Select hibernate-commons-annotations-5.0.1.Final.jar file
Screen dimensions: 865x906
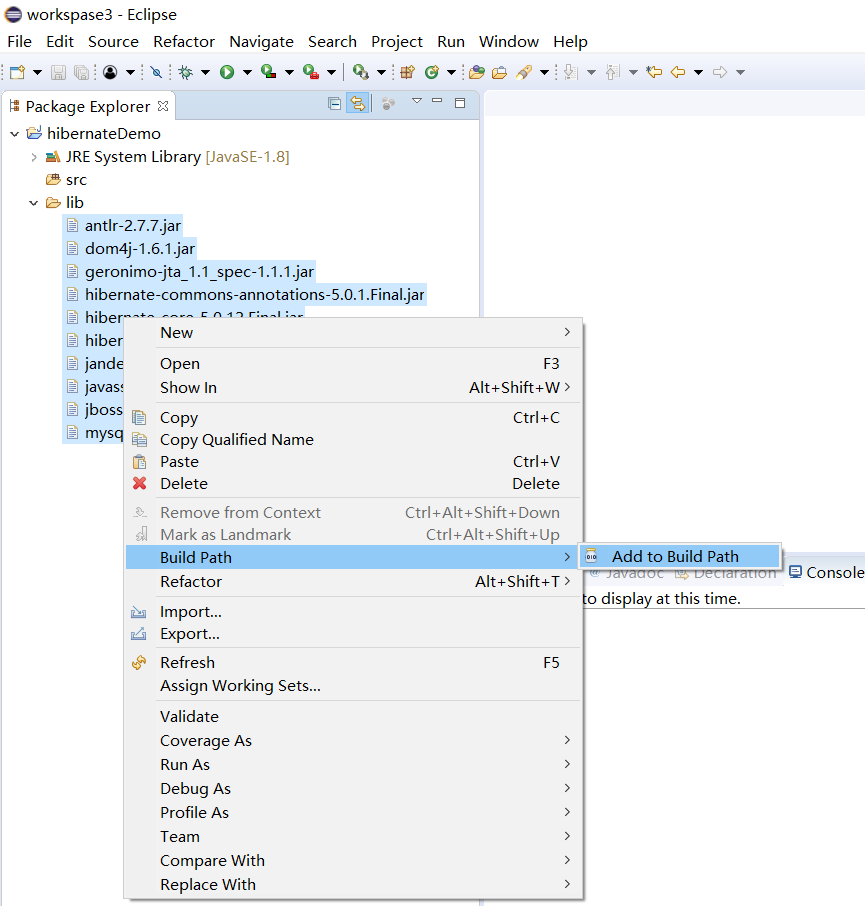[254, 295]
